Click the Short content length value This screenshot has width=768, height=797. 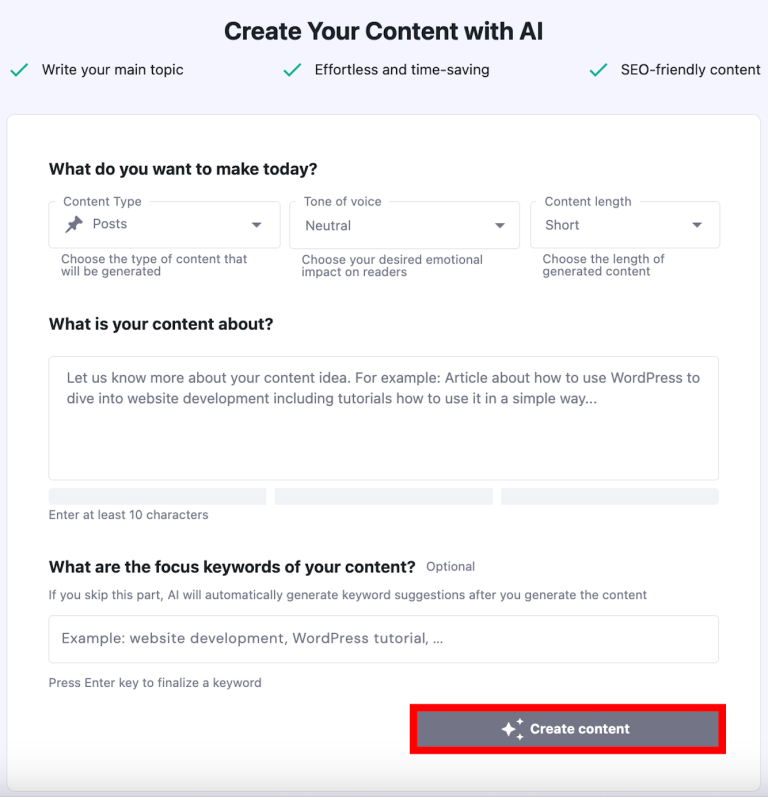[x=562, y=225]
